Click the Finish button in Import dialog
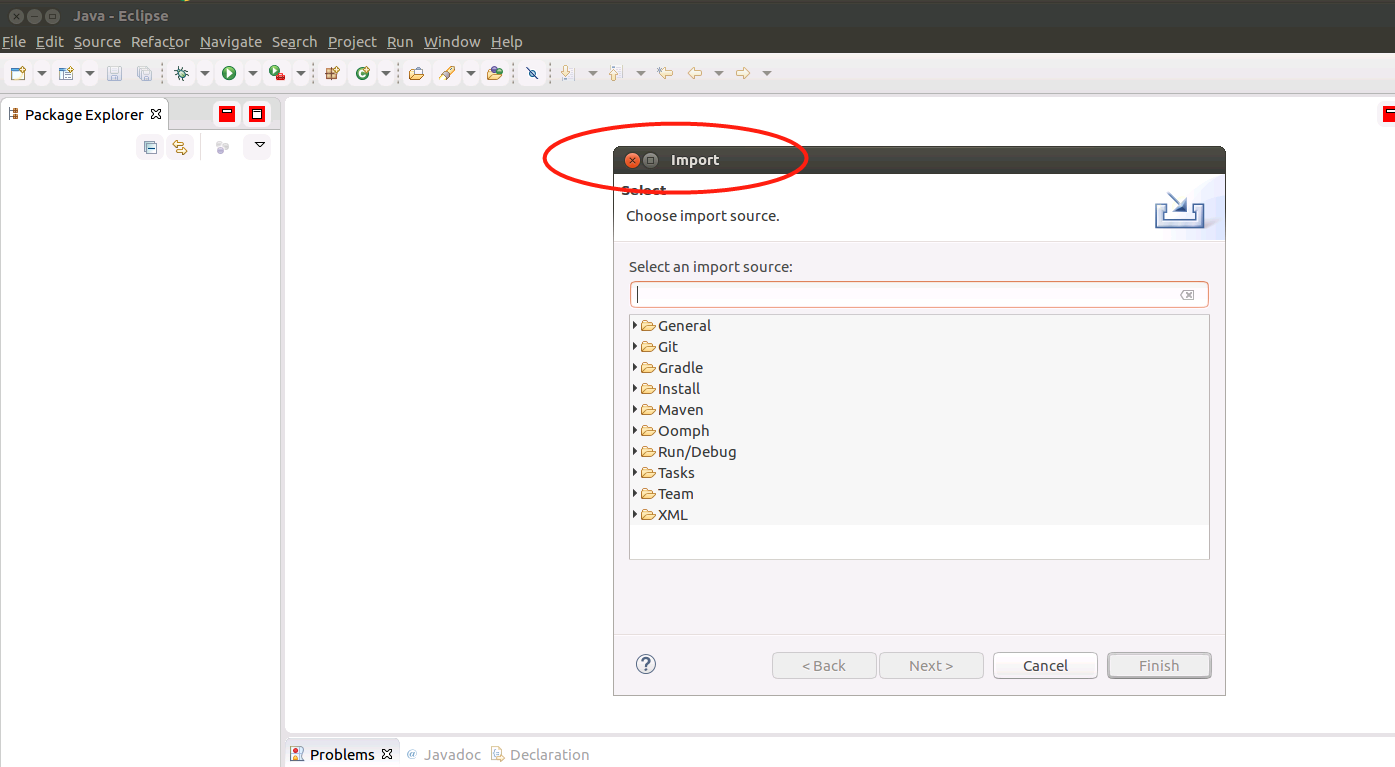 [x=1159, y=665]
